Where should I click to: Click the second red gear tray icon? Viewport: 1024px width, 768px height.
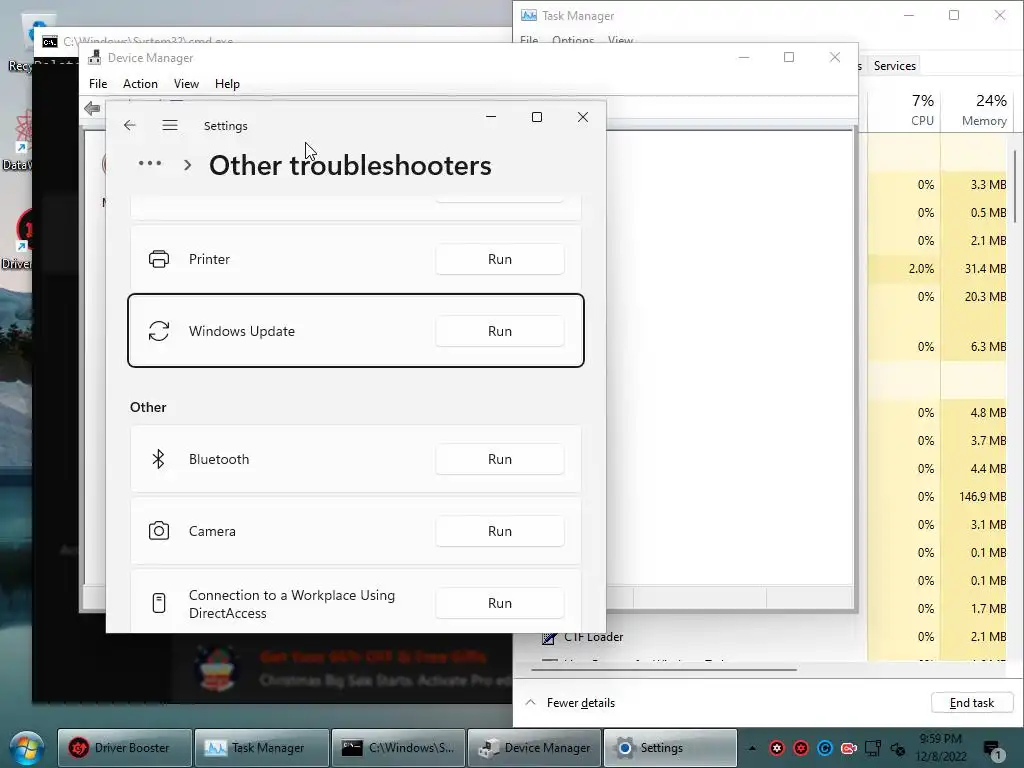tap(801, 748)
